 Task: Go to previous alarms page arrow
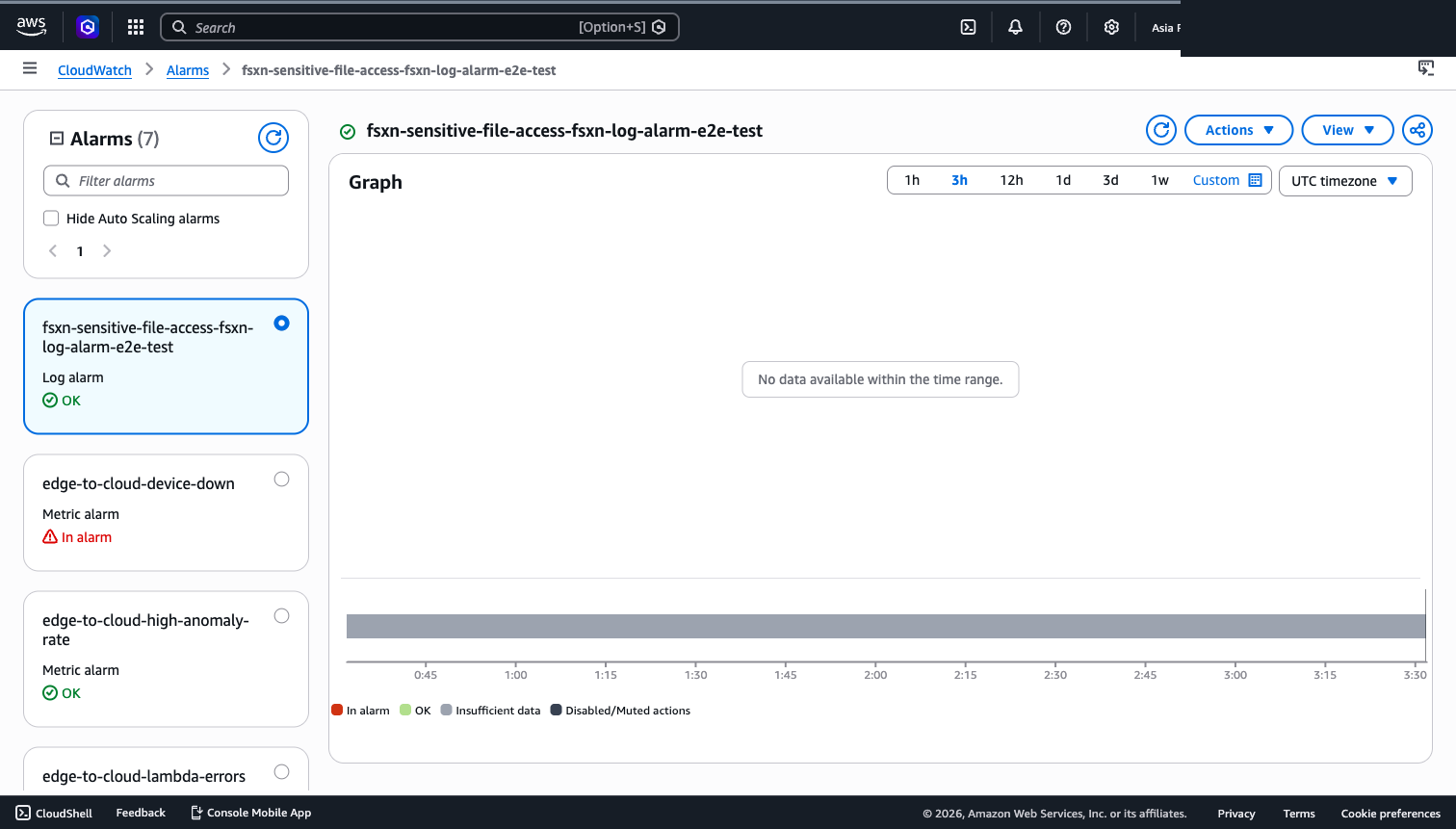click(x=53, y=251)
